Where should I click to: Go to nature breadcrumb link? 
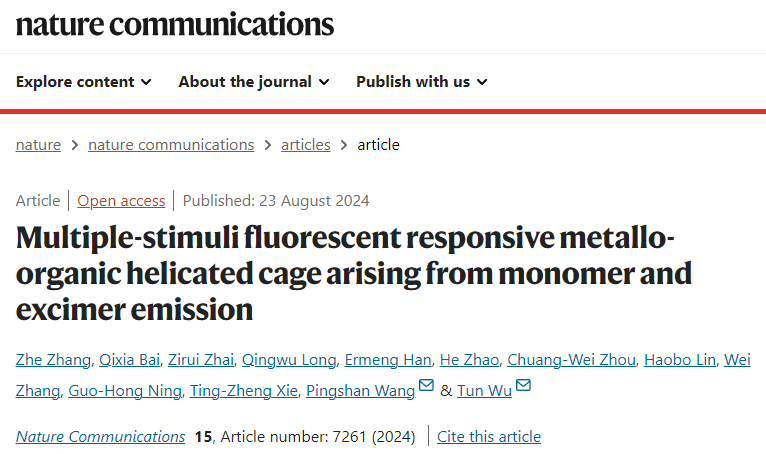(38, 144)
